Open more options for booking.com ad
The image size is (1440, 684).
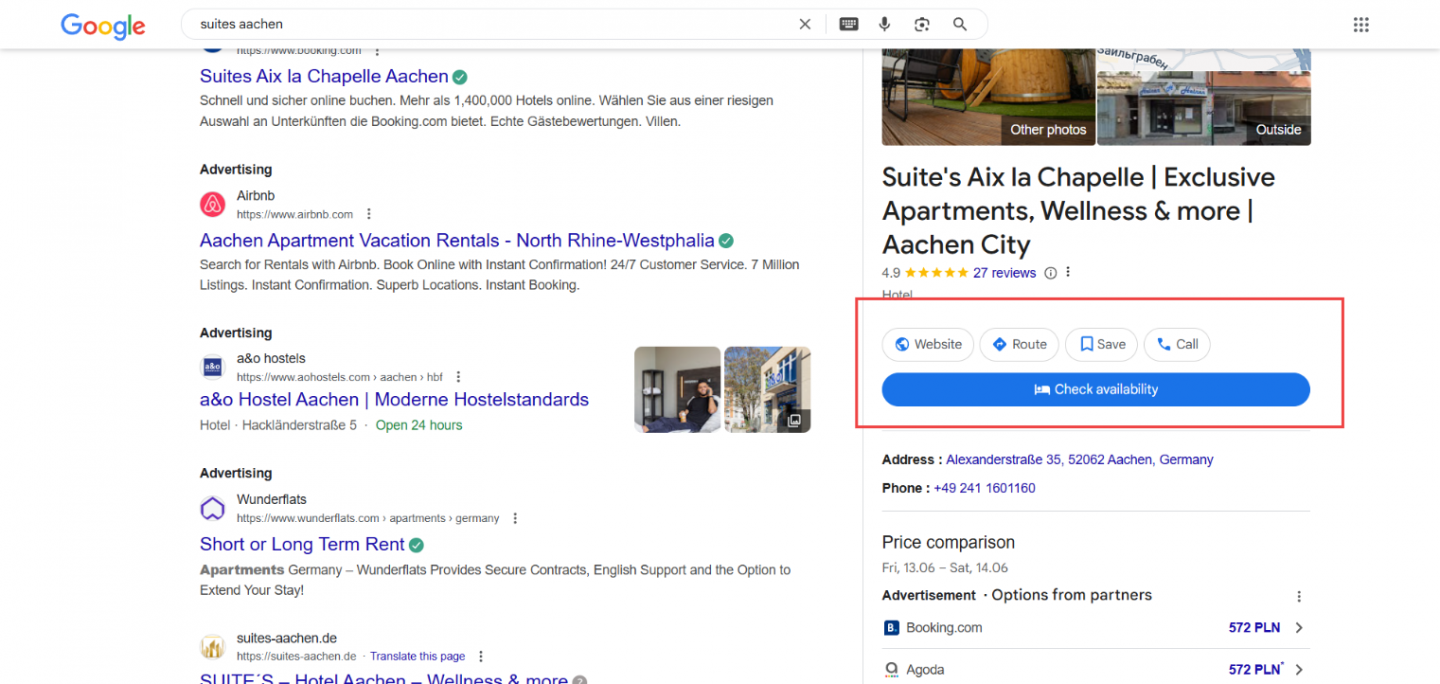pyautogui.click(x=377, y=50)
